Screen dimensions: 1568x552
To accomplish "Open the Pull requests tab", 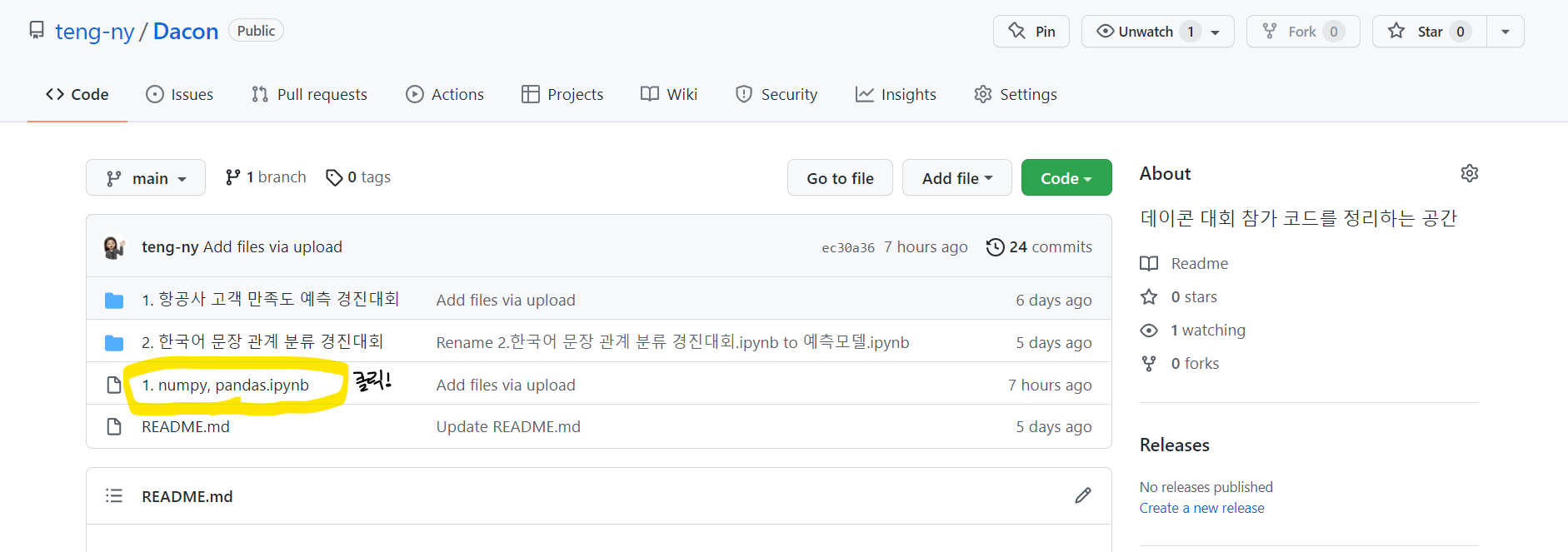I will (x=309, y=95).
